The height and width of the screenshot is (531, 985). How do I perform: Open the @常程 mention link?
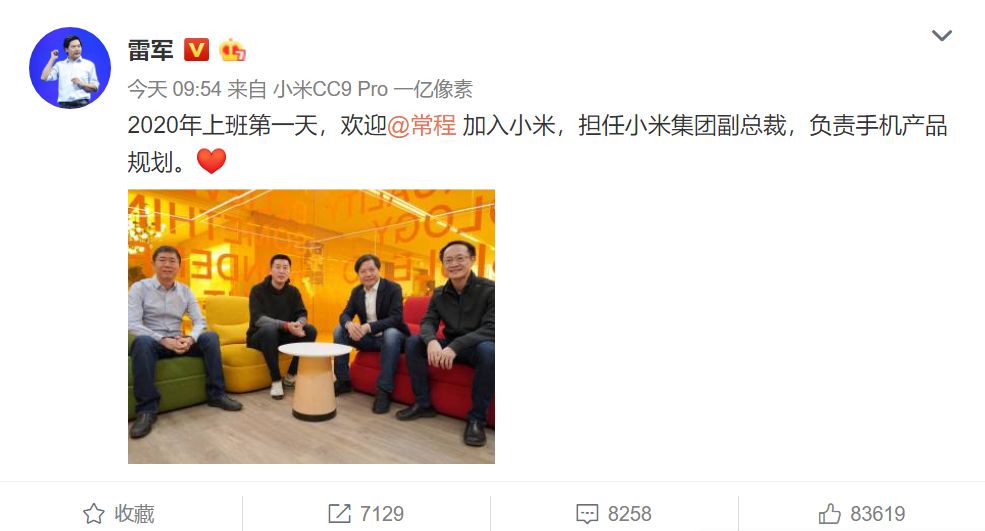coord(421,125)
